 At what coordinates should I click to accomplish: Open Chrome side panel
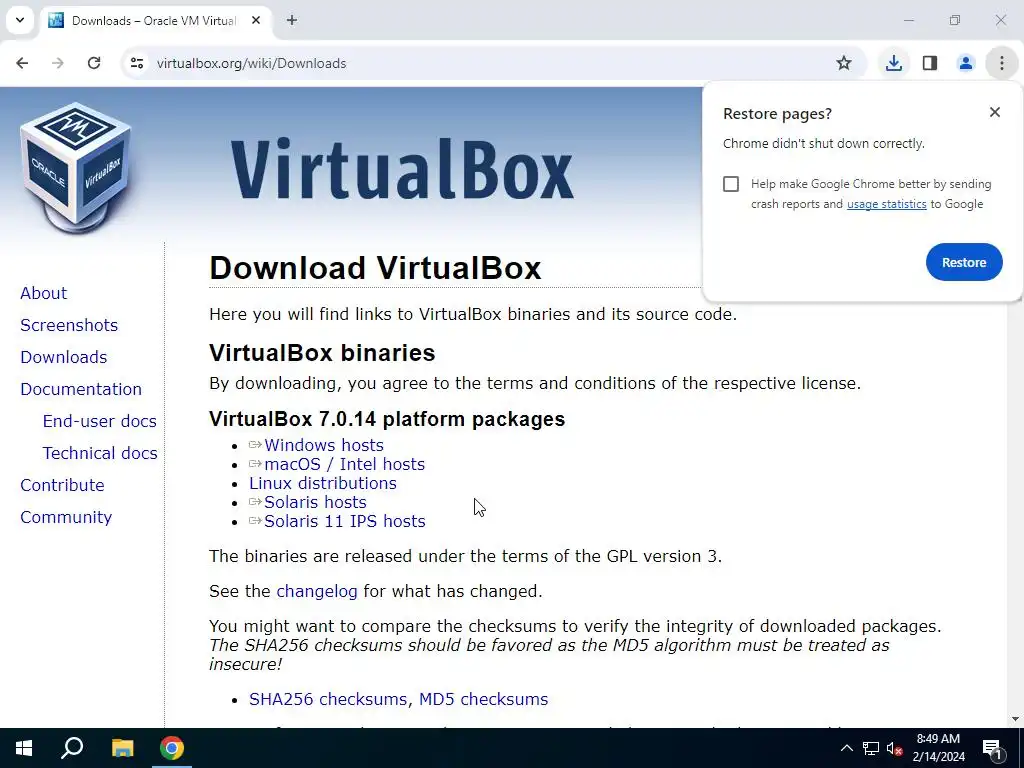tap(930, 63)
